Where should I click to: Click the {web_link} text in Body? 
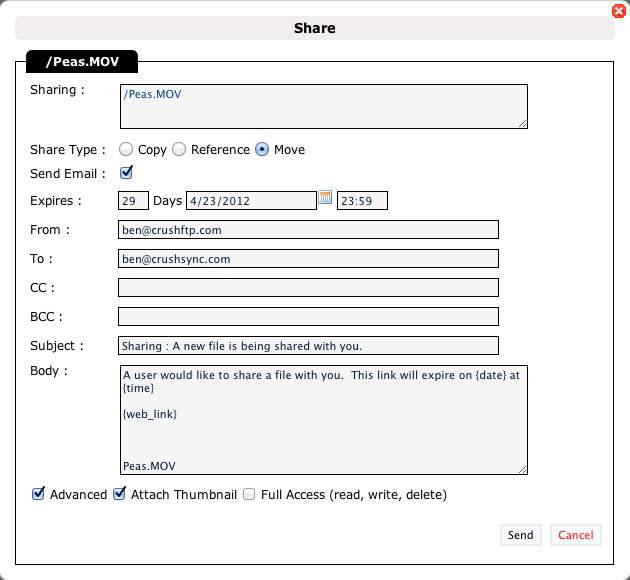pyautogui.click(x=150, y=414)
